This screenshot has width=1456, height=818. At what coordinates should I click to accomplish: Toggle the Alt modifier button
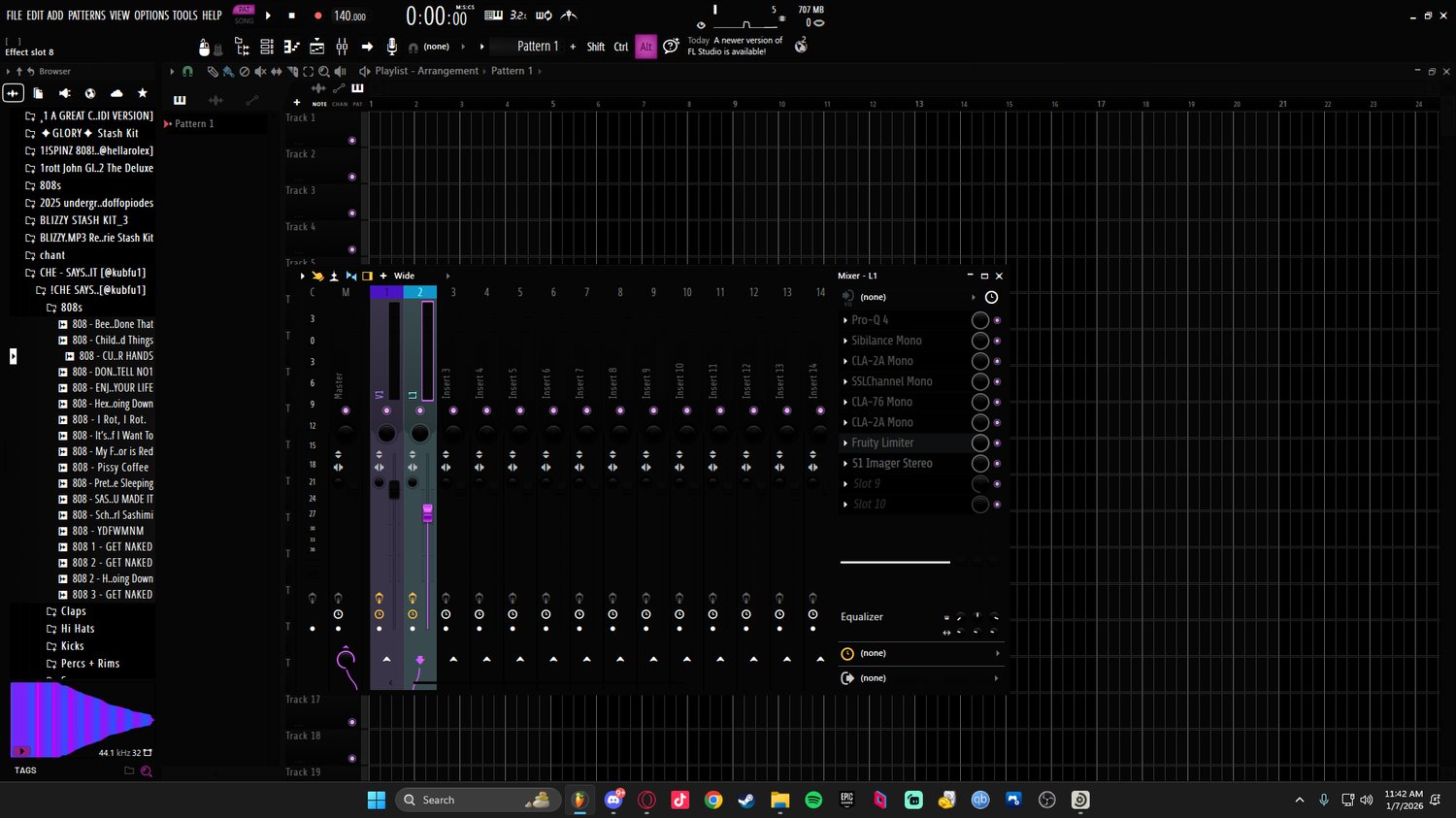645,47
